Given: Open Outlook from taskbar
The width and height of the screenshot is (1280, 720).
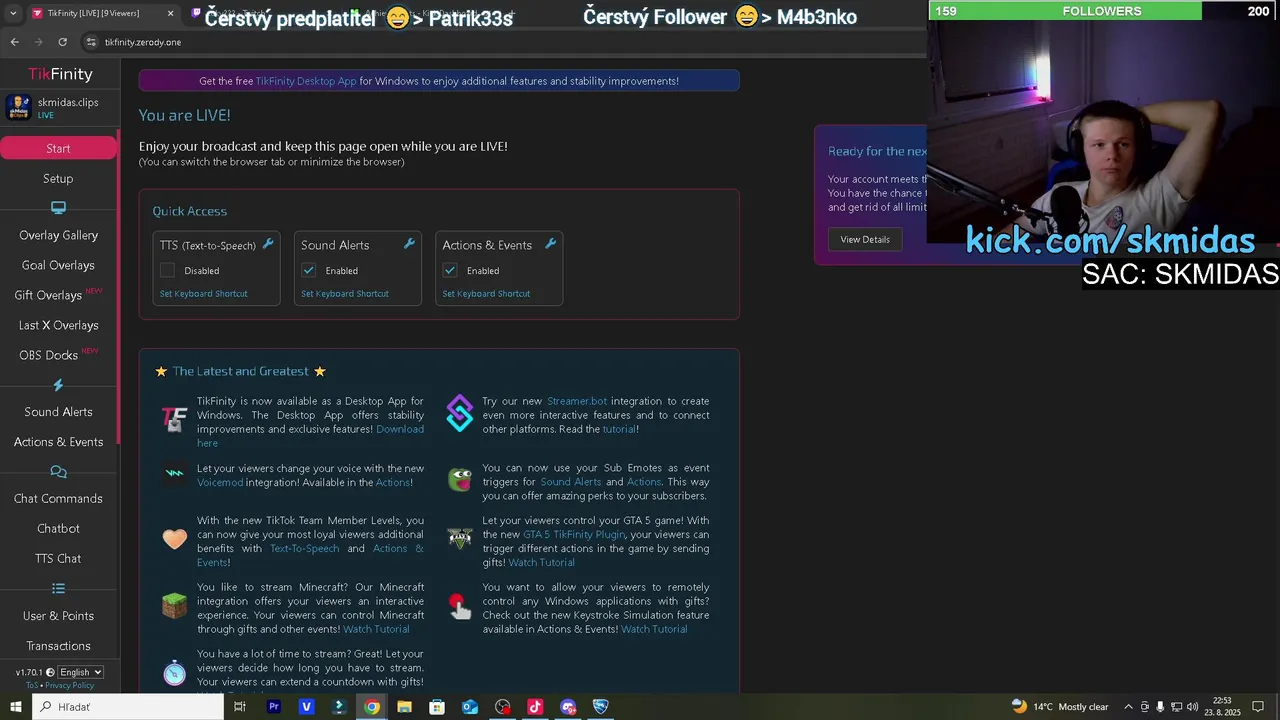Looking at the screenshot, I should click(x=470, y=707).
